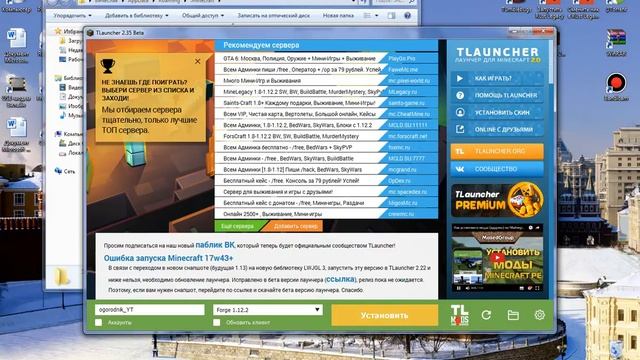Open 'Помощь TLauncher' menu item
The image size is (640, 360).
[x=497, y=96]
